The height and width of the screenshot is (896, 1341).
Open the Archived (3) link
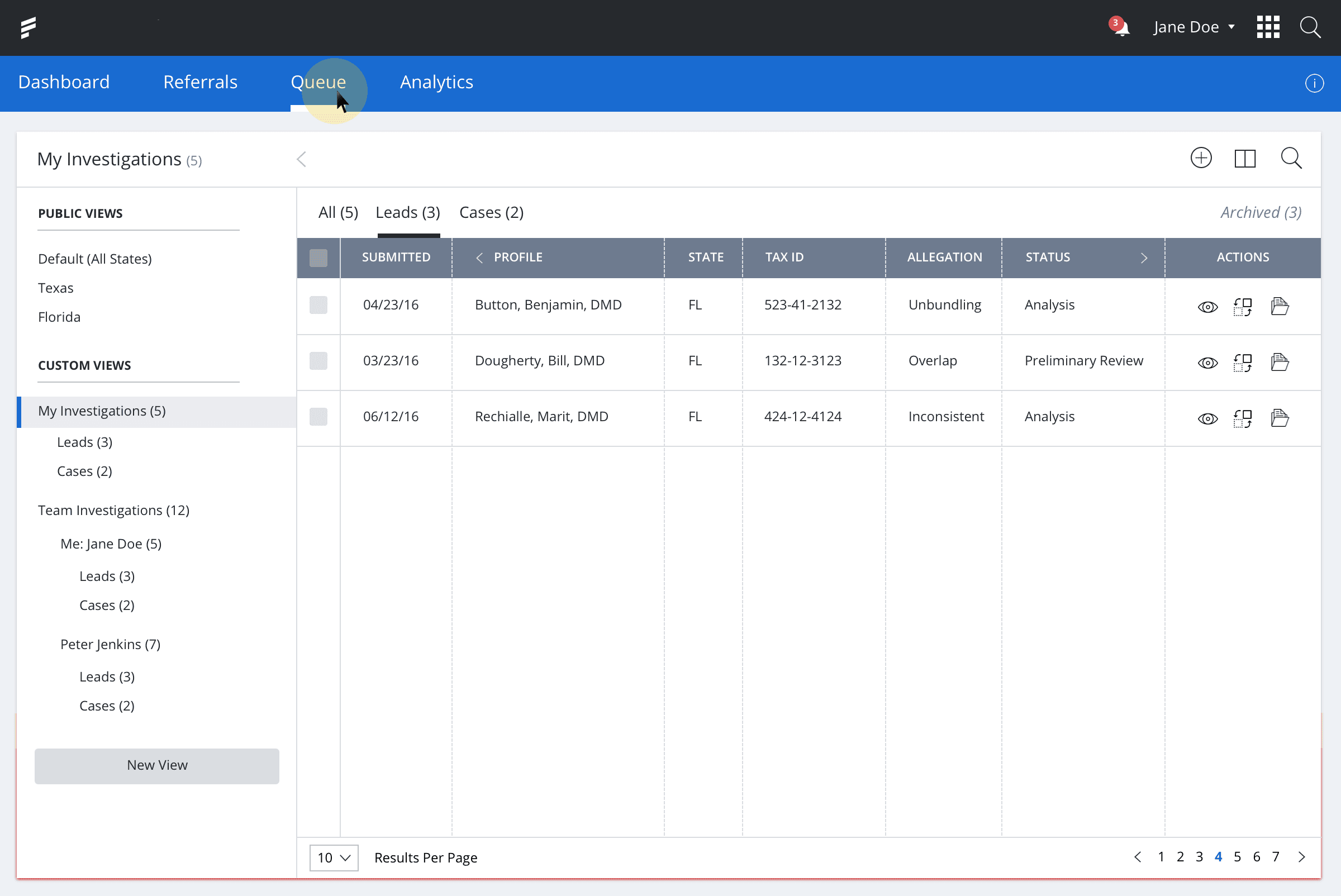pyautogui.click(x=1261, y=213)
